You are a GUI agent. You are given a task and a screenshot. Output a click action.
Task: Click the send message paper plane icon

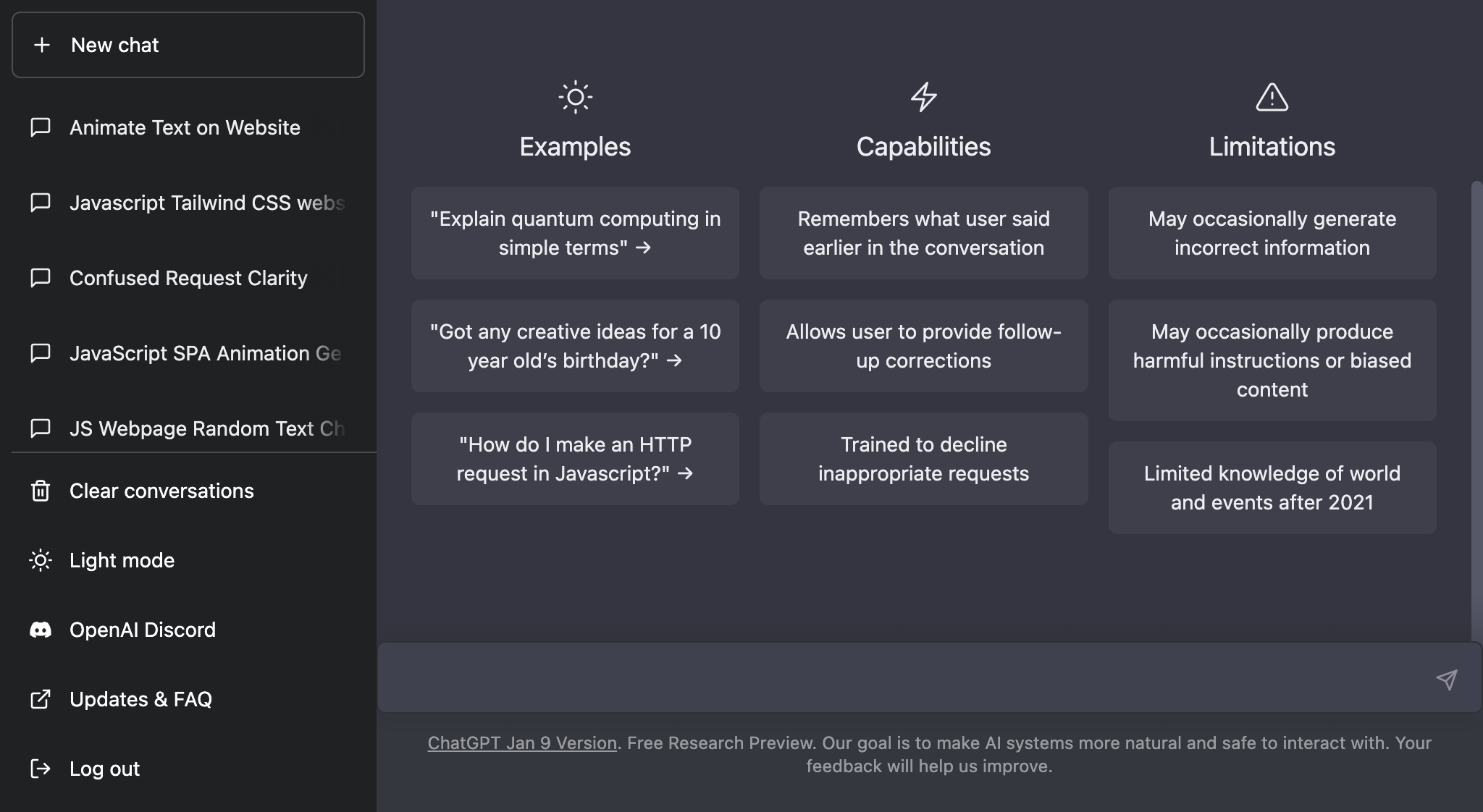1446,680
